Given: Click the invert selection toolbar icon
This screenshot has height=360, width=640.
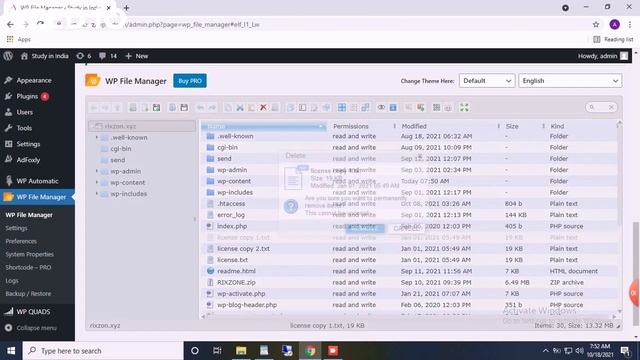Looking at the screenshot, I should [x=365, y=108].
